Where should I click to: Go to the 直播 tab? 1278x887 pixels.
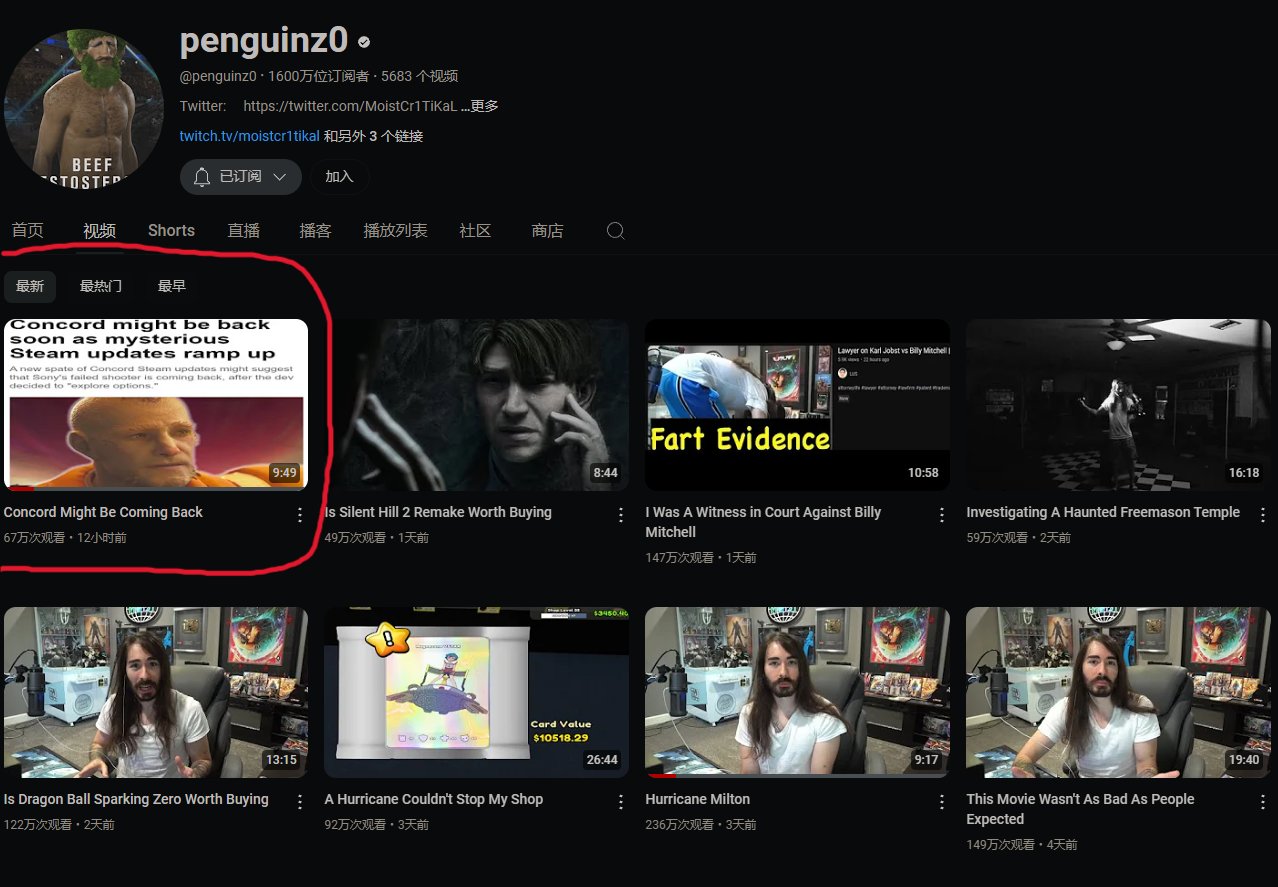point(243,231)
